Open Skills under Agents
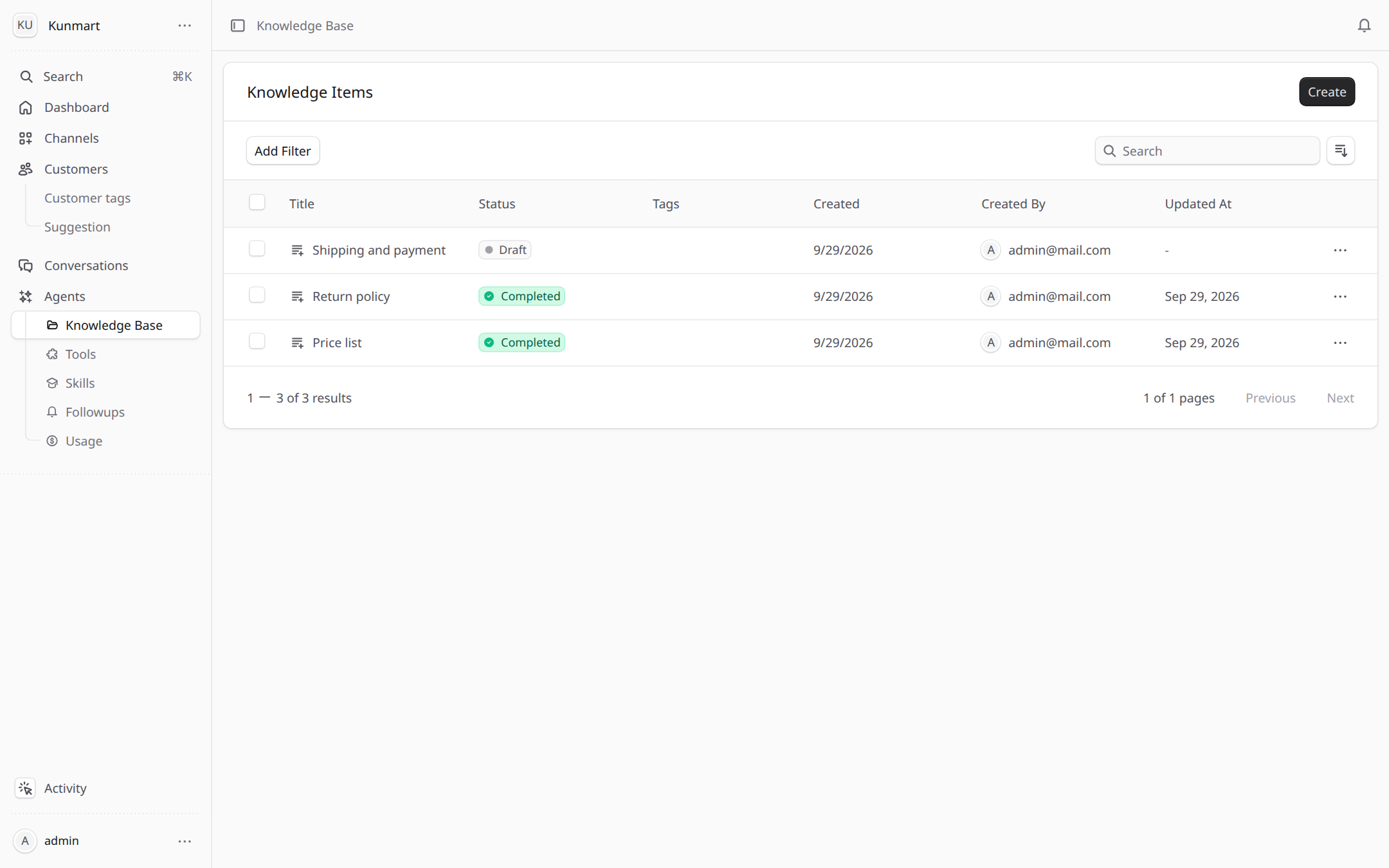 click(x=80, y=383)
